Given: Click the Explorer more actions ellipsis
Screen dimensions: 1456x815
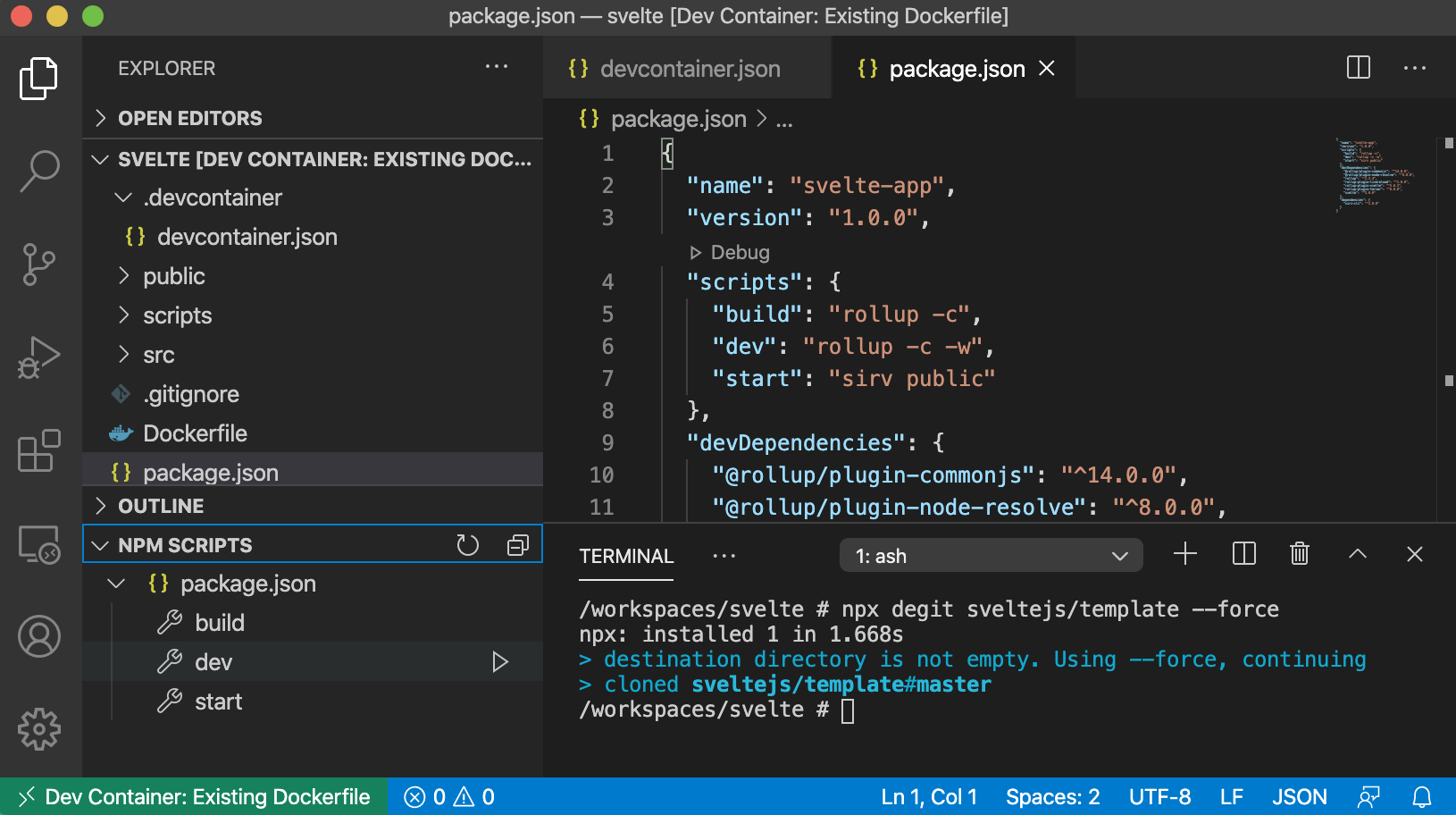Looking at the screenshot, I should [x=497, y=67].
